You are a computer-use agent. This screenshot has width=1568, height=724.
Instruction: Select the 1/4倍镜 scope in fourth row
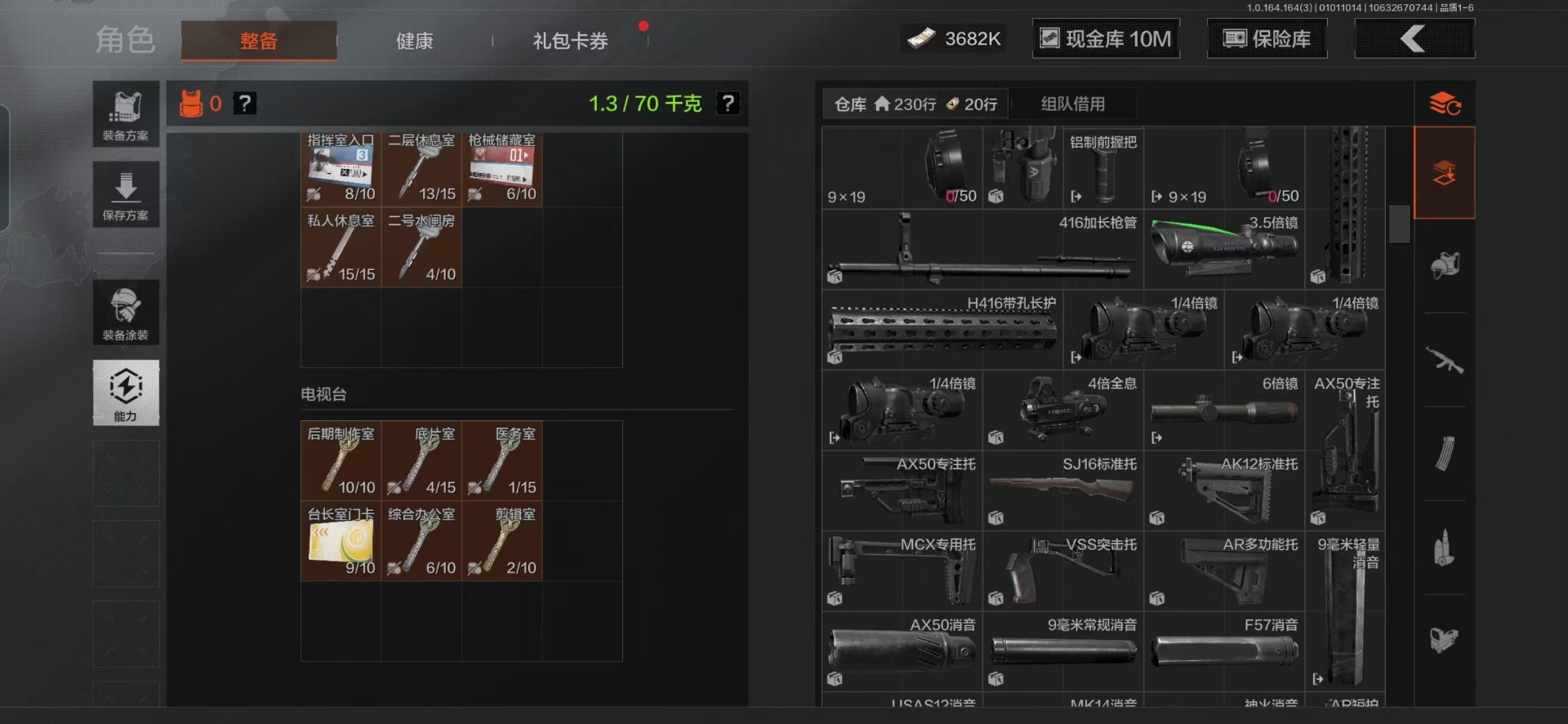click(x=902, y=410)
